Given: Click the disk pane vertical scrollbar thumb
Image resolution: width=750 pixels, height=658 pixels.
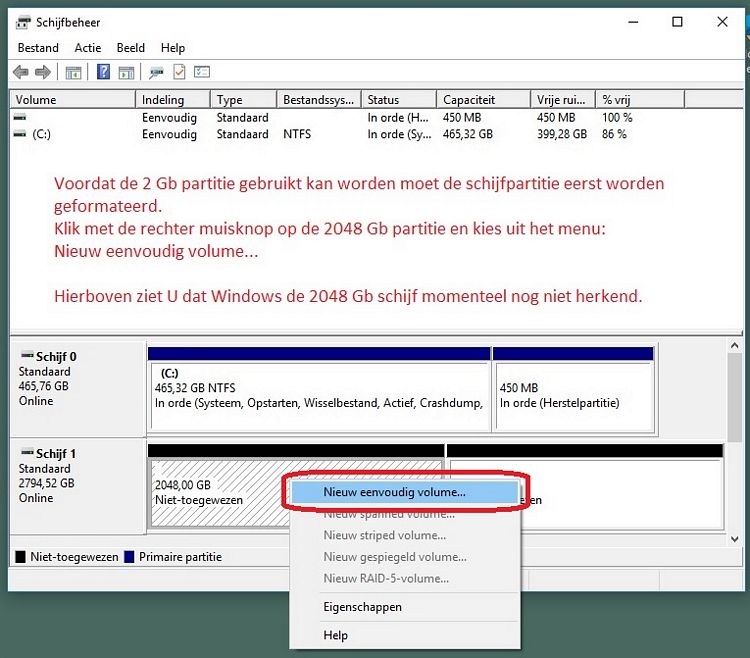Looking at the screenshot, I should pos(735,397).
